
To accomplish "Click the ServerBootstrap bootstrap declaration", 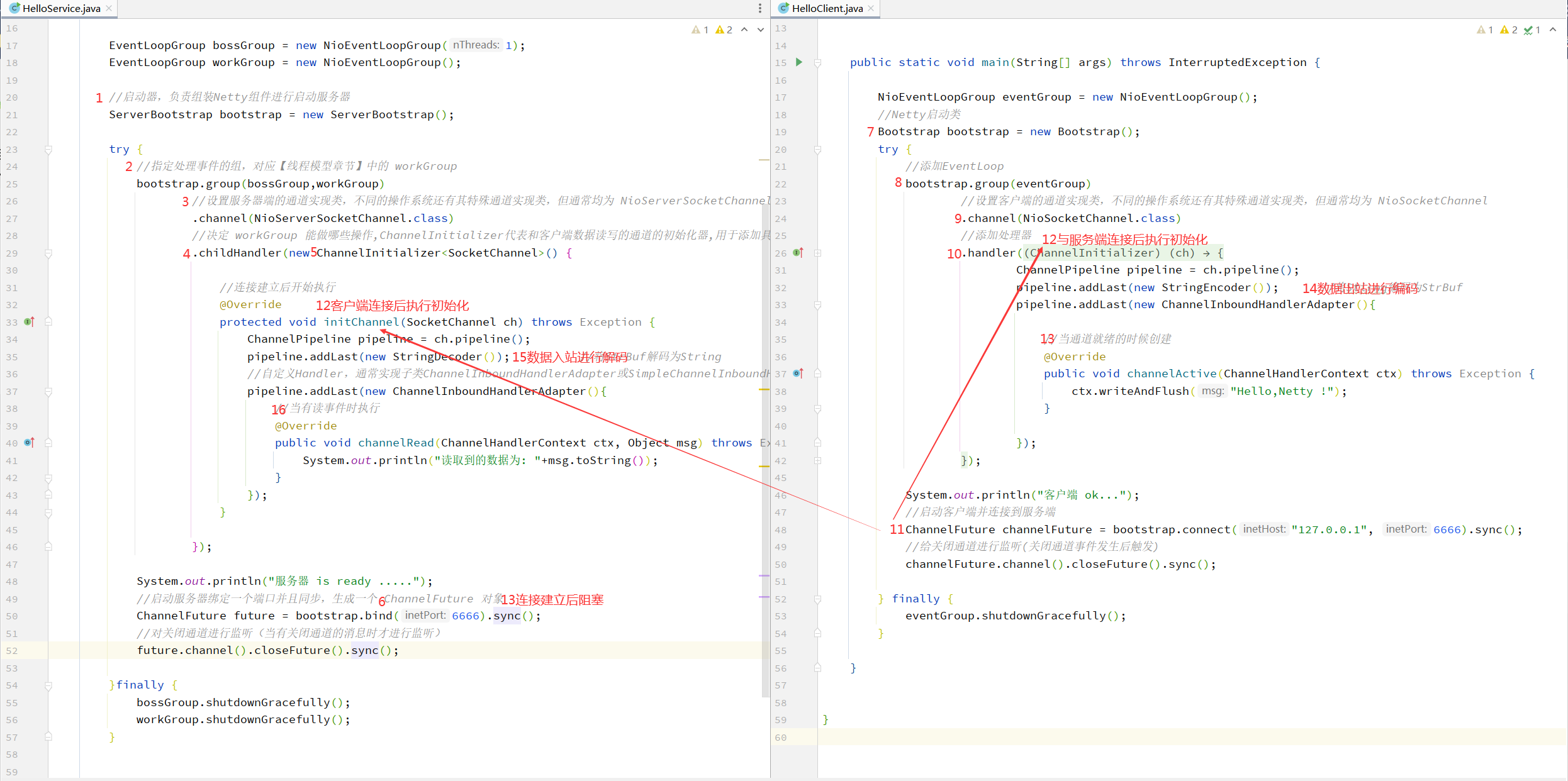I will [281, 114].
